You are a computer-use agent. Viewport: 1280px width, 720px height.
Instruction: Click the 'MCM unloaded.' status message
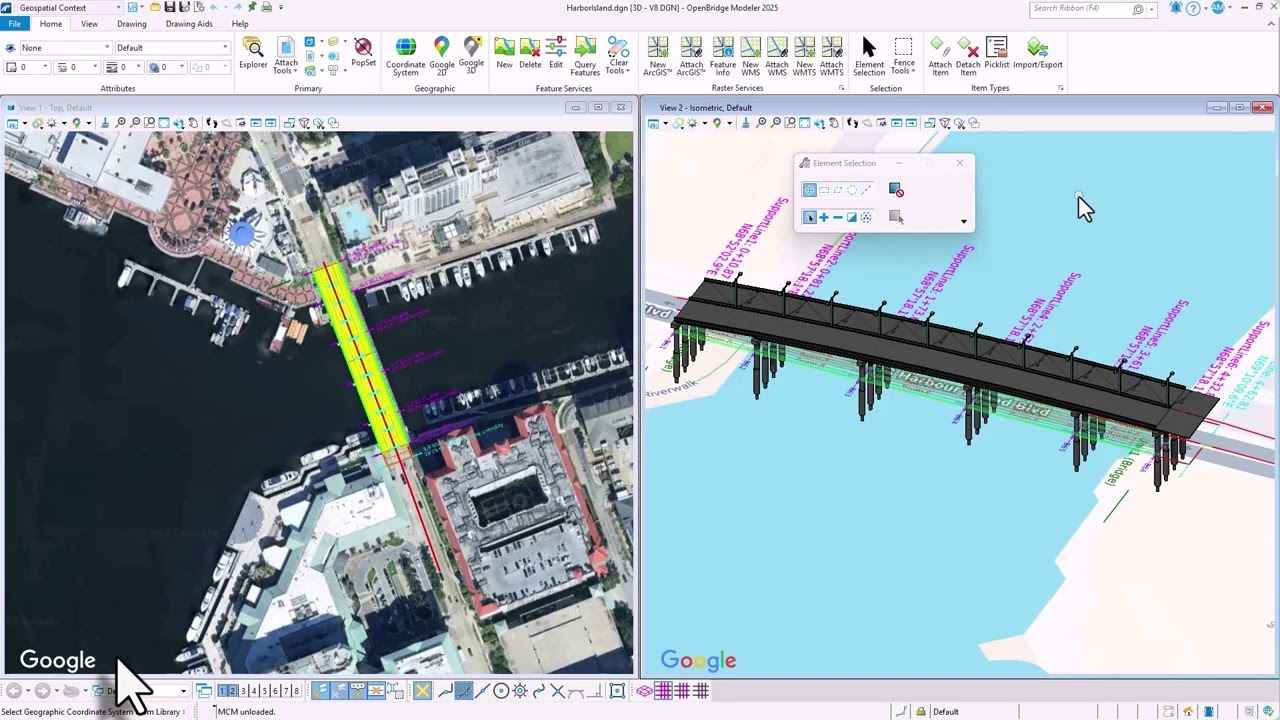tap(246, 712)
